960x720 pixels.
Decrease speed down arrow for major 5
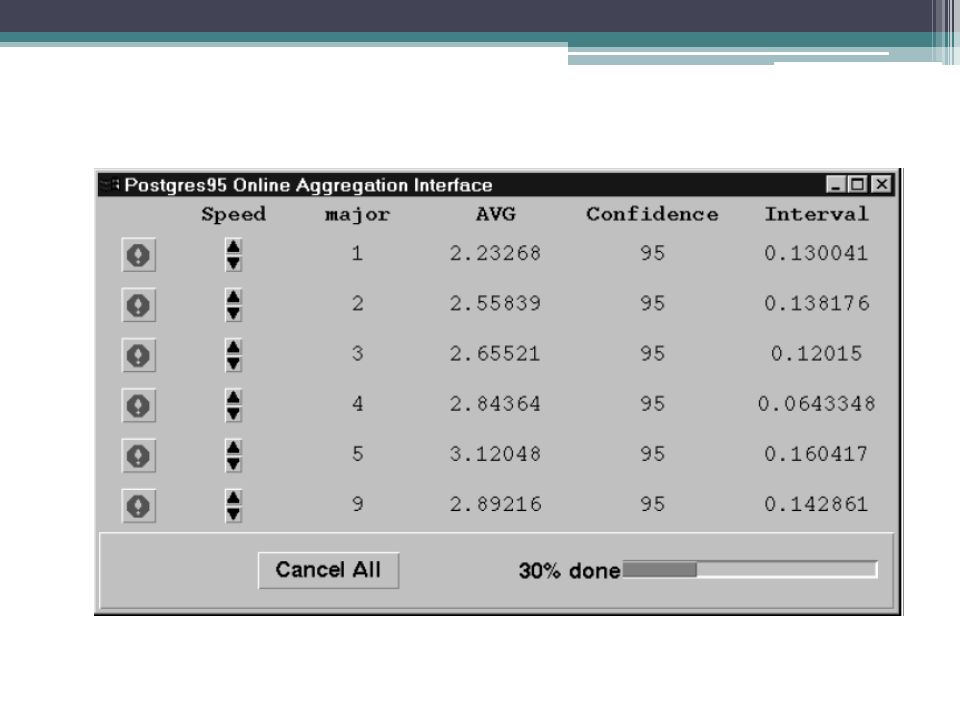click(x=233, y=464)
